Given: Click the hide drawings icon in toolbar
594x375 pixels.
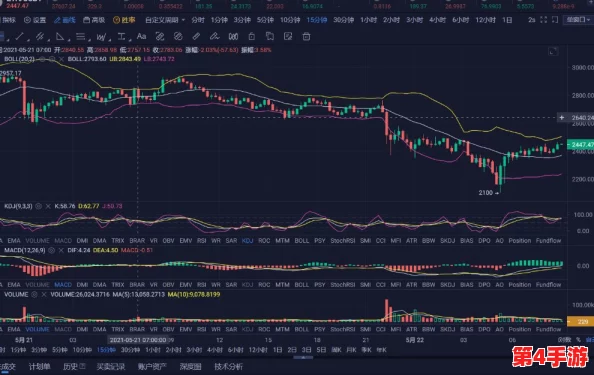Looking at the screenshot, I should 178,36.
